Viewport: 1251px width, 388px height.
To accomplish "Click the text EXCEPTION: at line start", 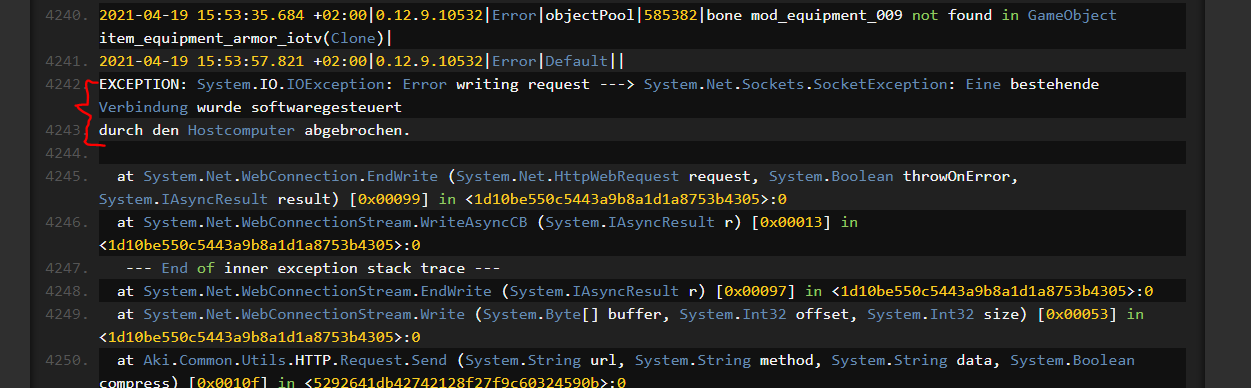I will (143, 85).
